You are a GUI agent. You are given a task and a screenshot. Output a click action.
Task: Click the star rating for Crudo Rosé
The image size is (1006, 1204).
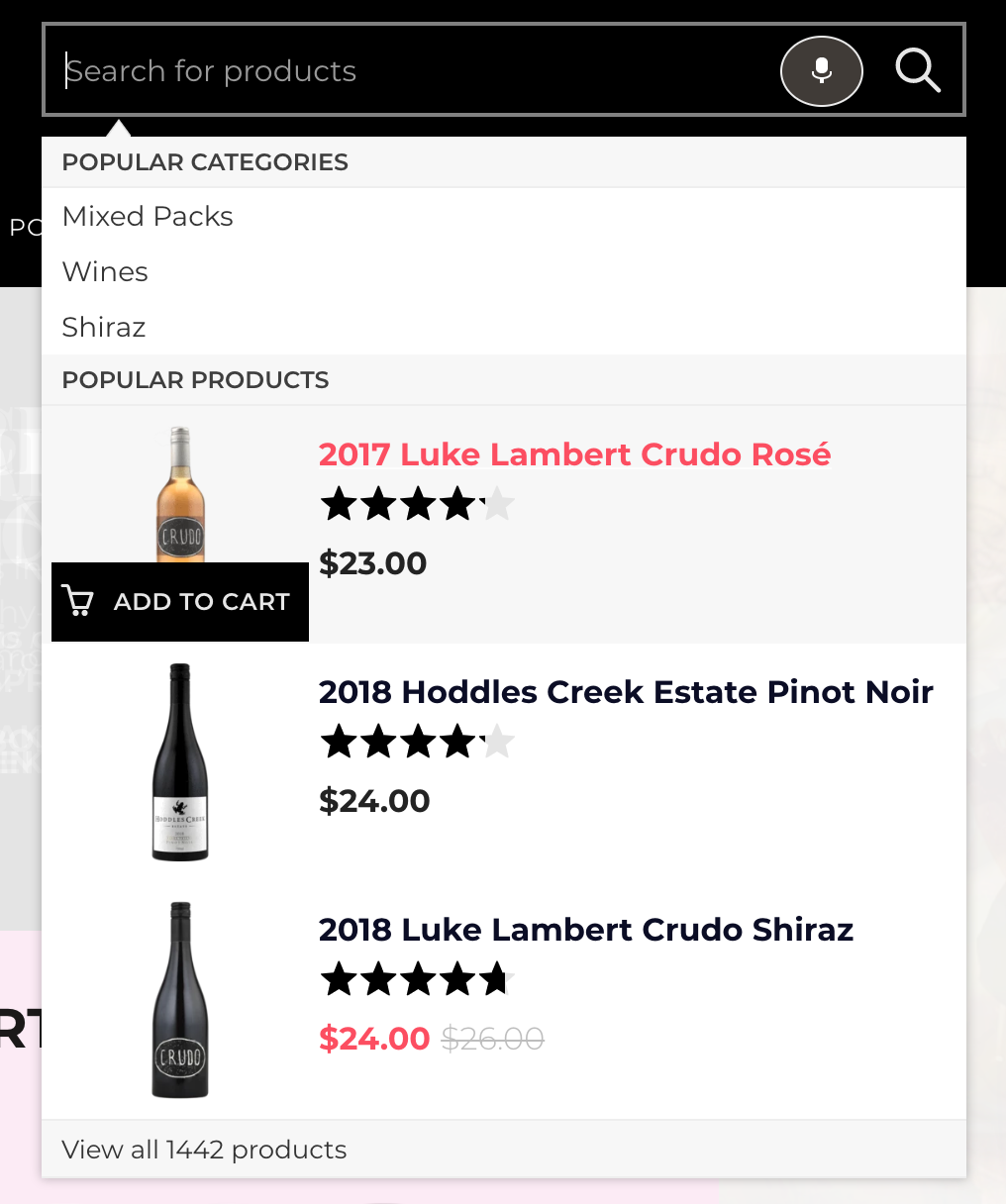[x=417, y=504]
